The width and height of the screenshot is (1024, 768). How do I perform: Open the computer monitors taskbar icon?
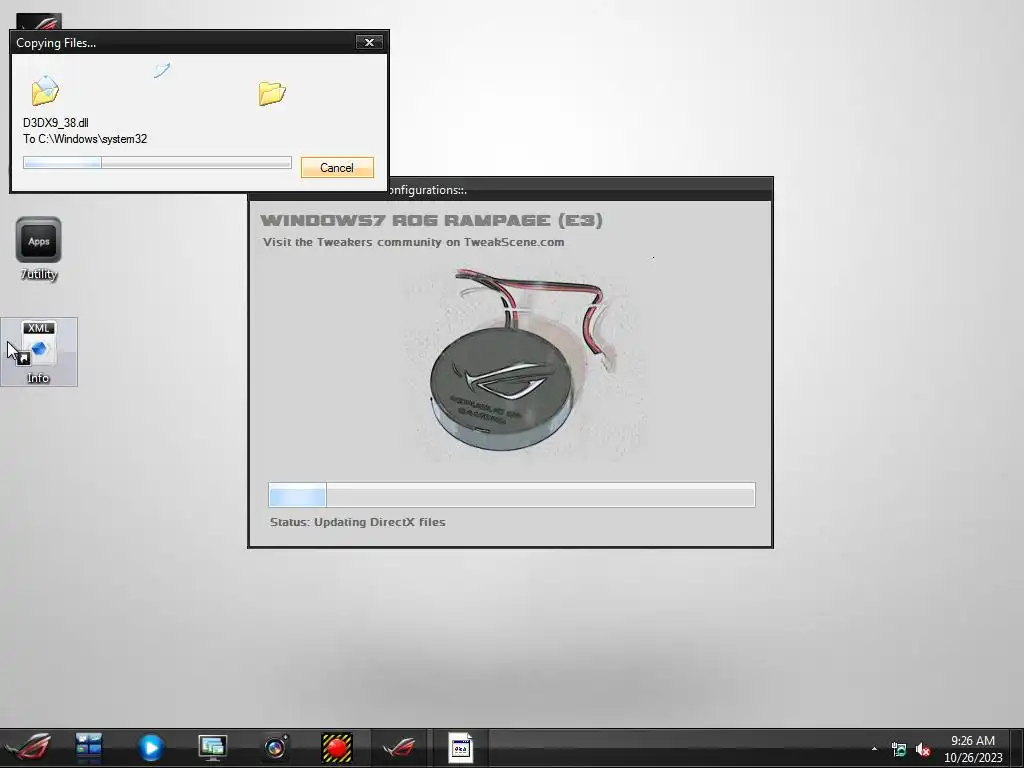coord(212,748)
